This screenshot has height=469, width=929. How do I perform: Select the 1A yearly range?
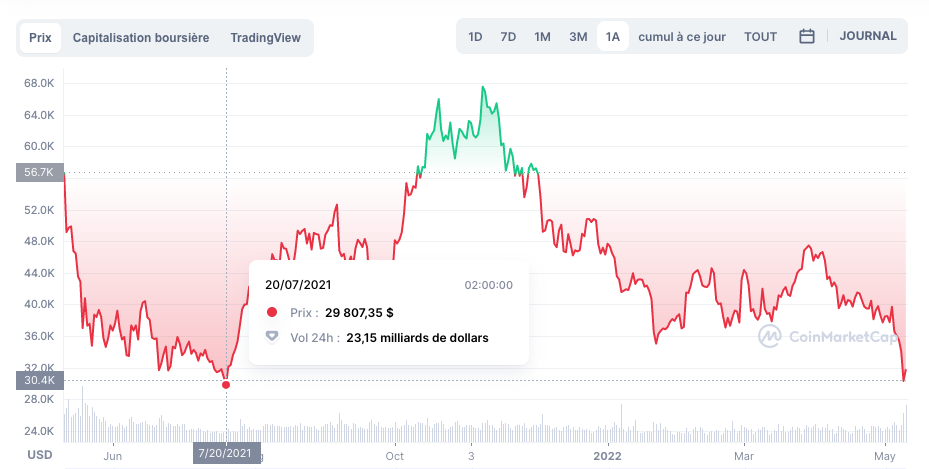coord(612,37)
